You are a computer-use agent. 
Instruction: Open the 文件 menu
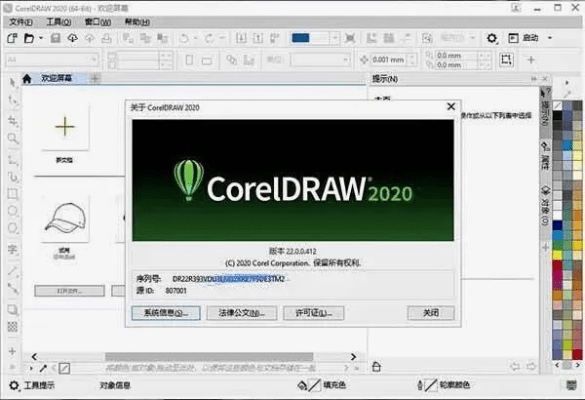pyautogui.click(x=21, y=22)
